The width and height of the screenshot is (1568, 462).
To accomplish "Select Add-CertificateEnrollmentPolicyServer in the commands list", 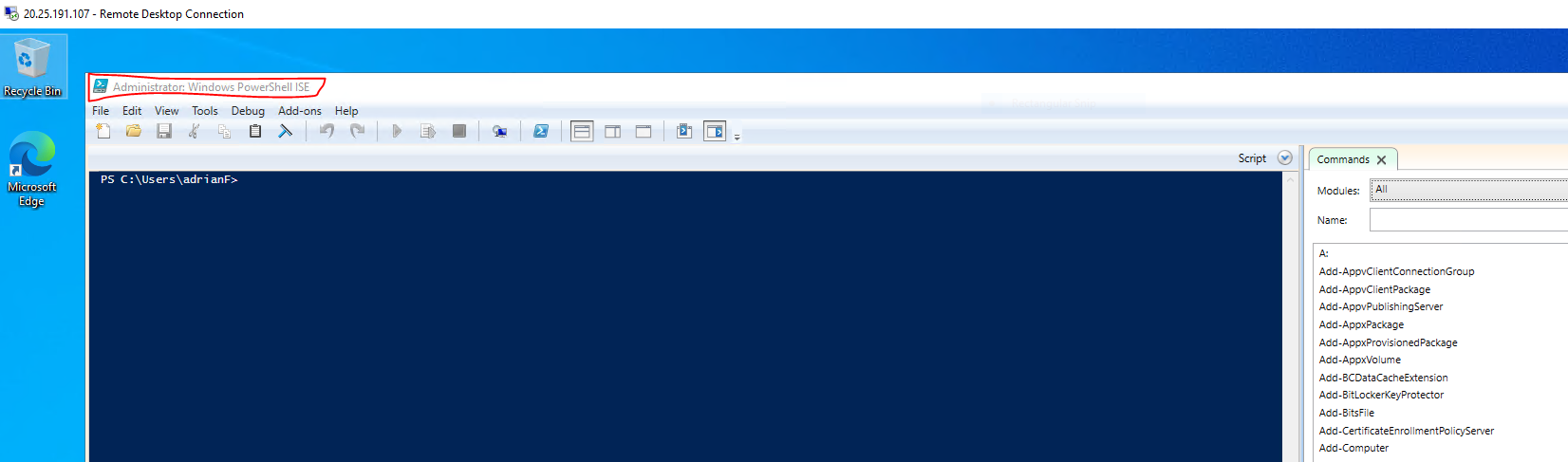I will pos(1406,431).
